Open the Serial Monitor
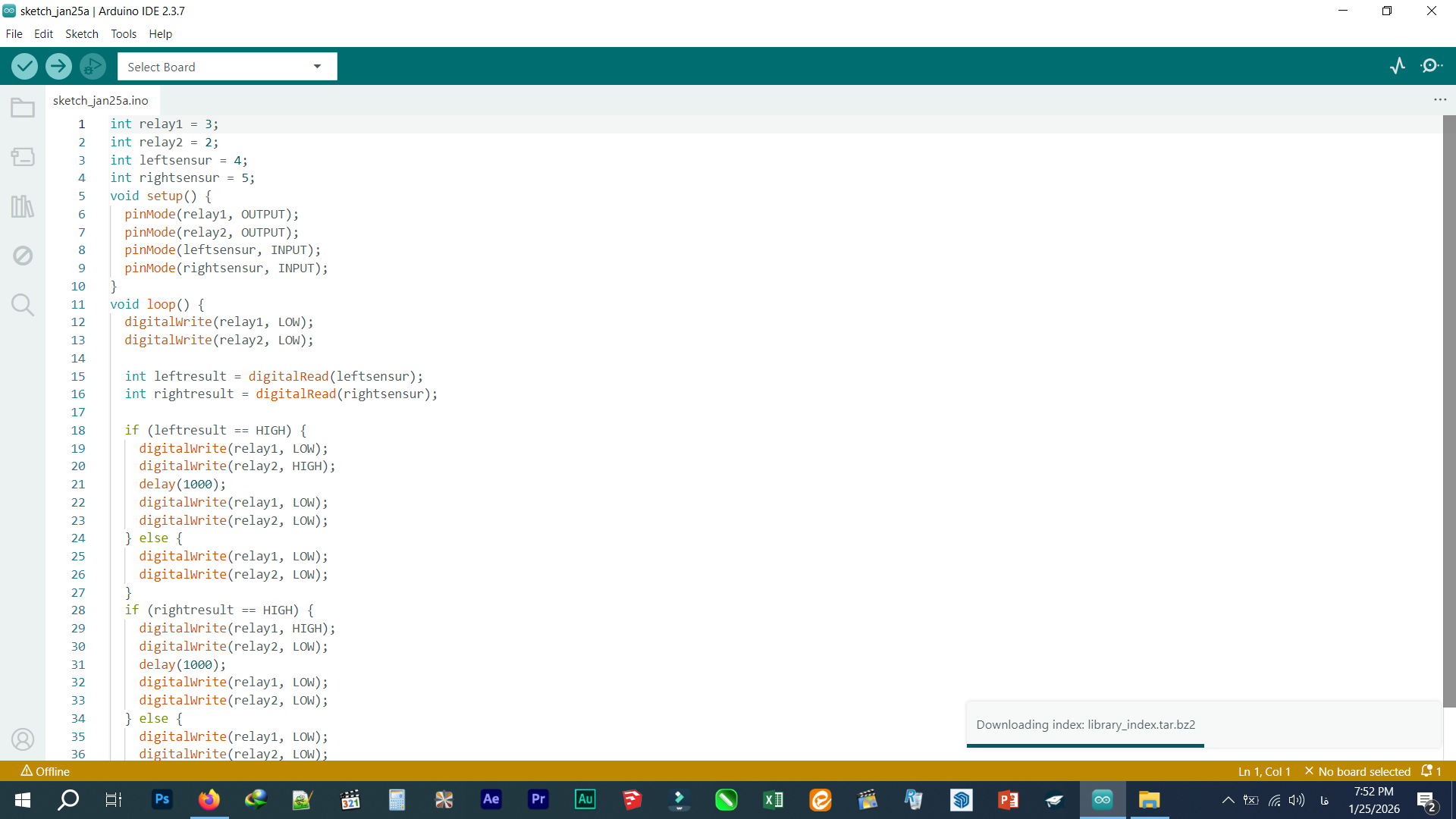The image size is (1456, 819). [x=1431, y=67]
